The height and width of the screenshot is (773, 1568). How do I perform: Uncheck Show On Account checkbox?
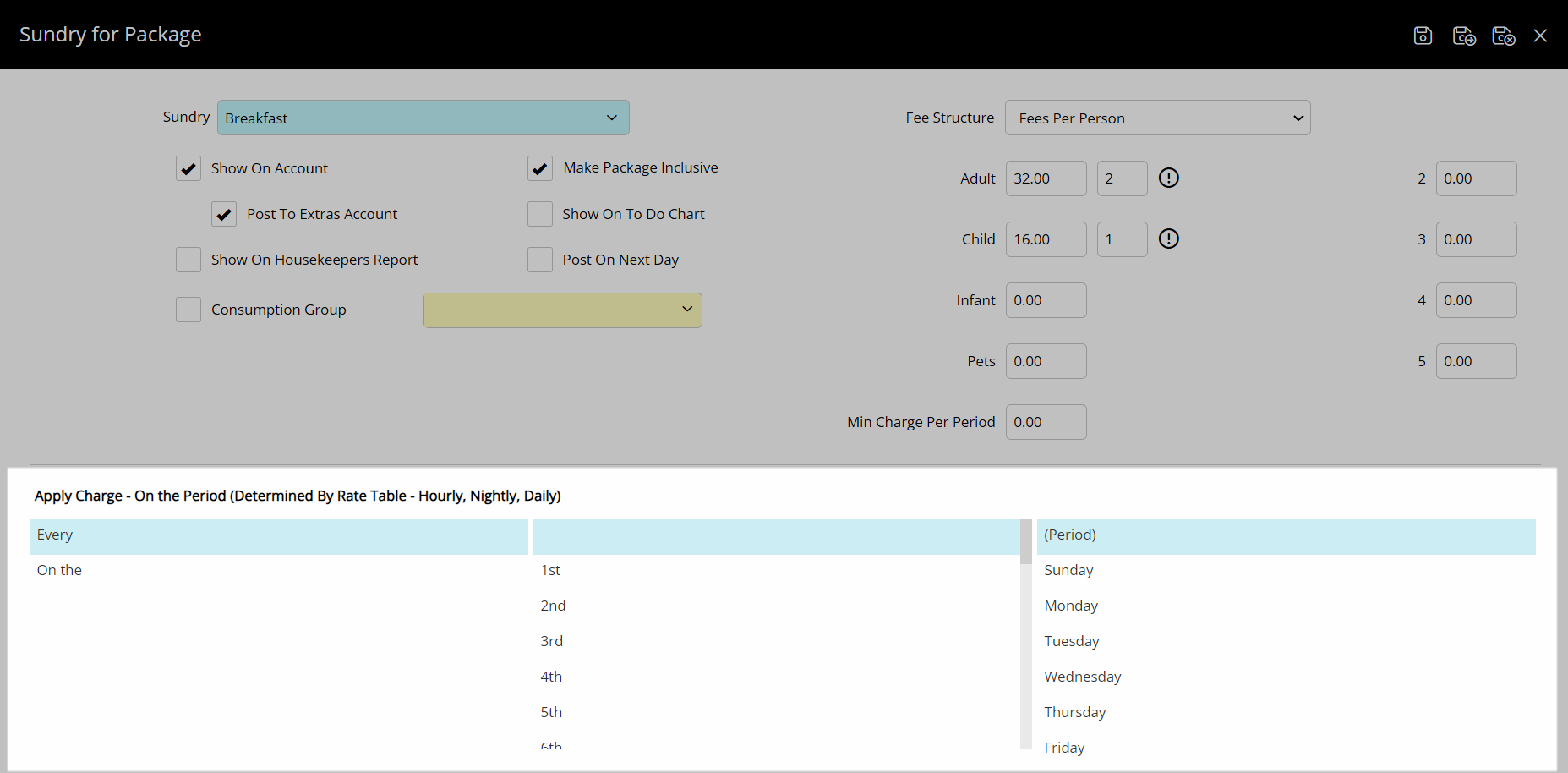click(x=188, y=168)
